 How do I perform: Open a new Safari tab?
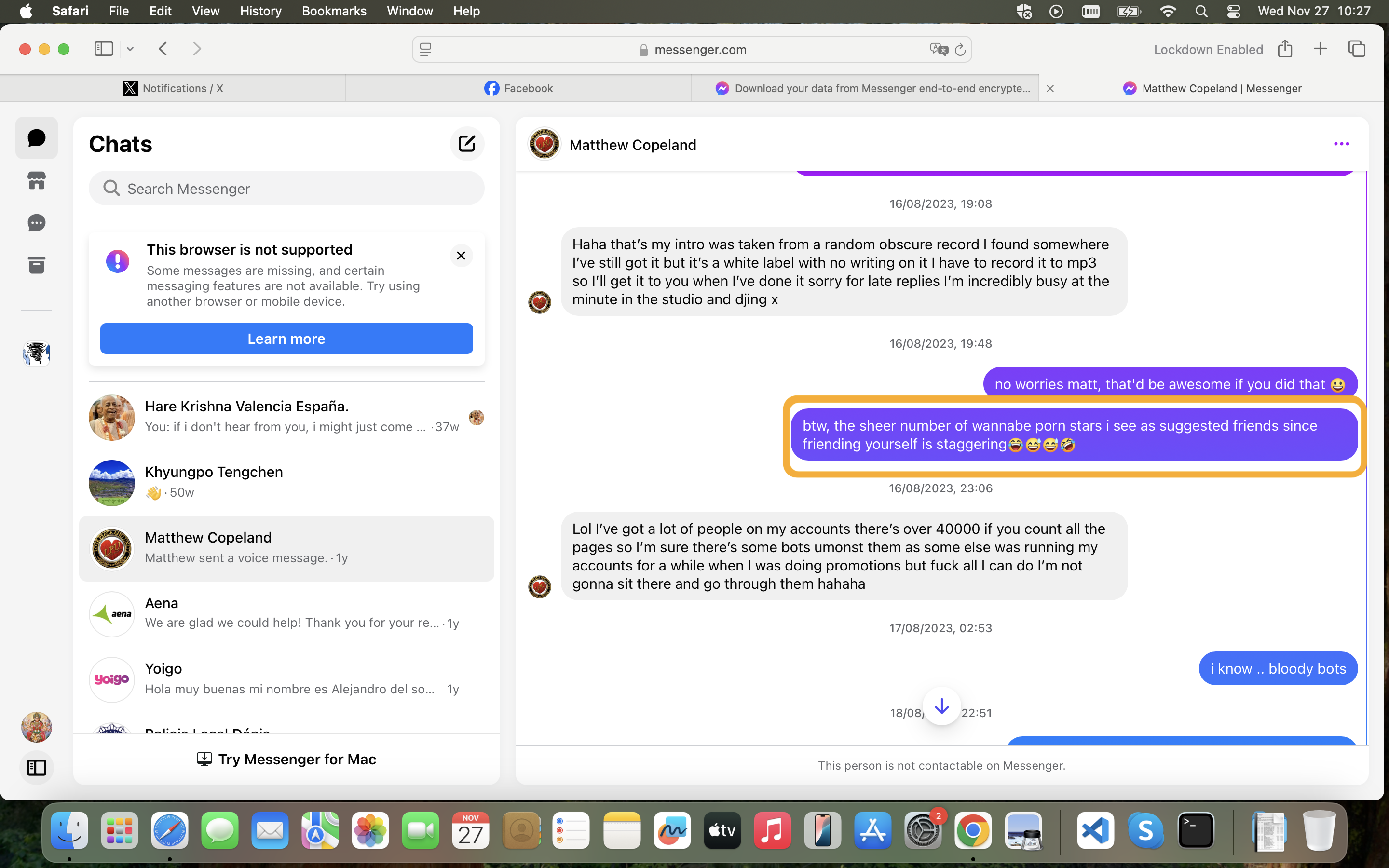(1320, 49)
